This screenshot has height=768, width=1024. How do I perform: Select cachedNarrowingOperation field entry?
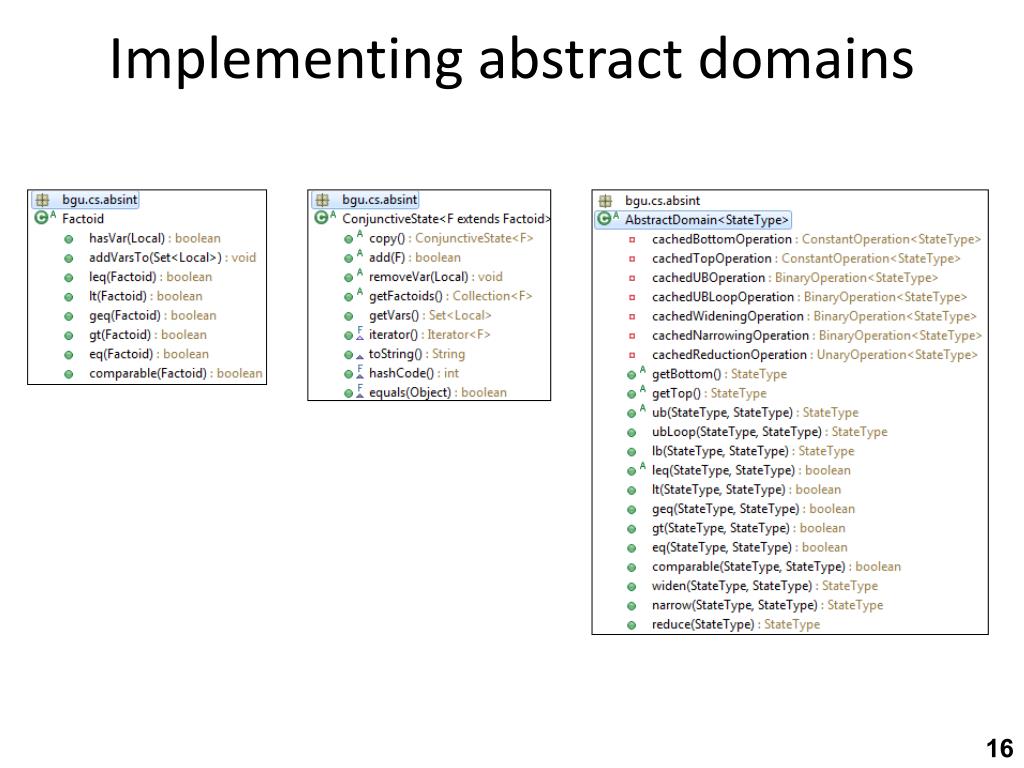(x=816, y=336)
